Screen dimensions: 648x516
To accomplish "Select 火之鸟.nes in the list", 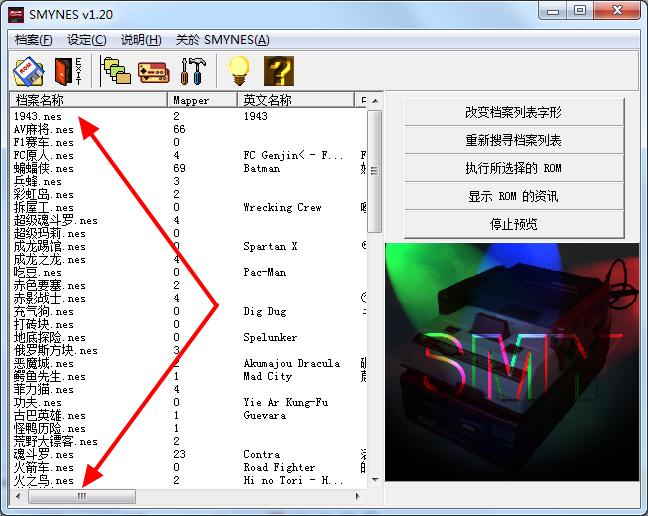I will tap(44, 480).
